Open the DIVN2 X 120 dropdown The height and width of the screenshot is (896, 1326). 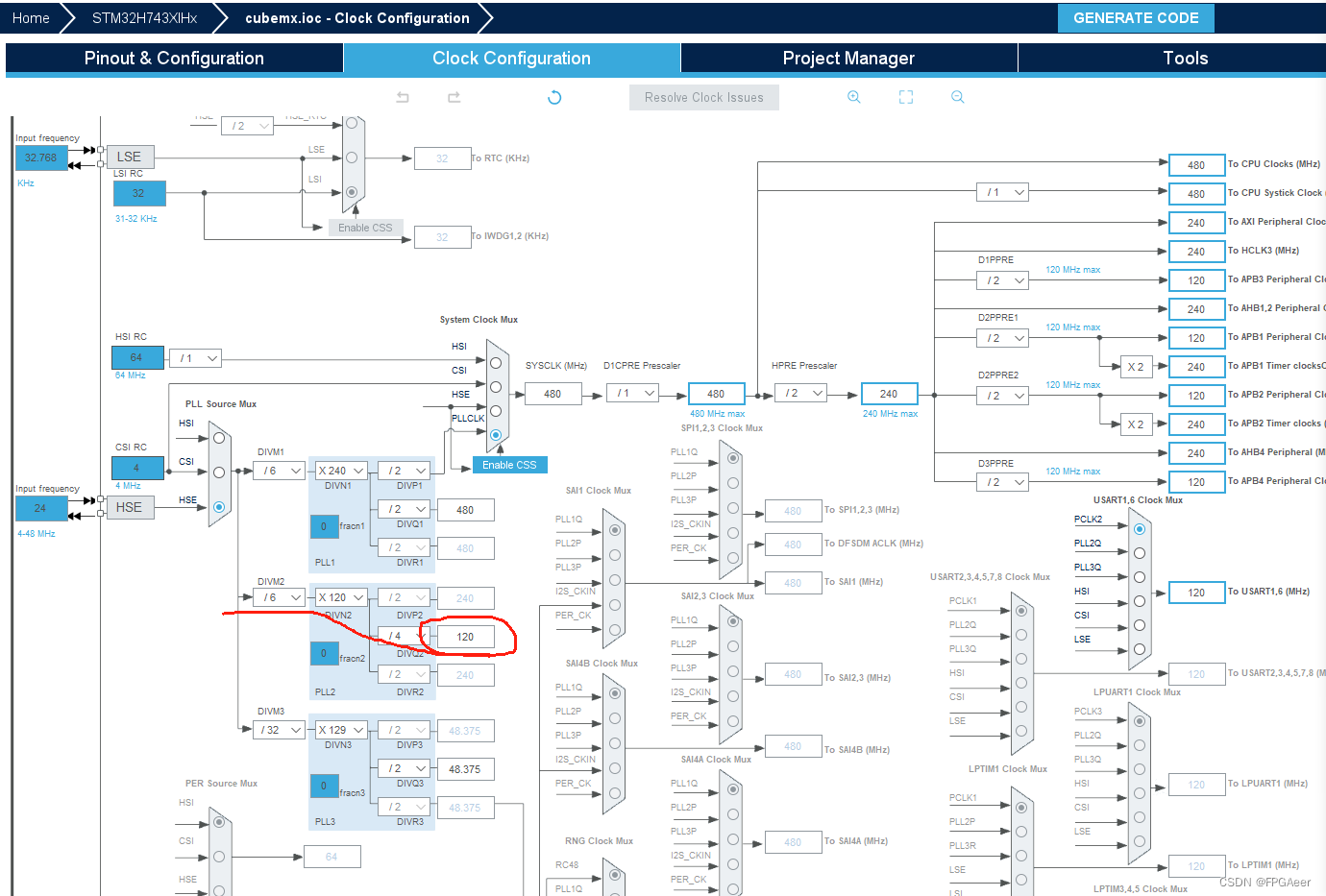click(341, 597)
